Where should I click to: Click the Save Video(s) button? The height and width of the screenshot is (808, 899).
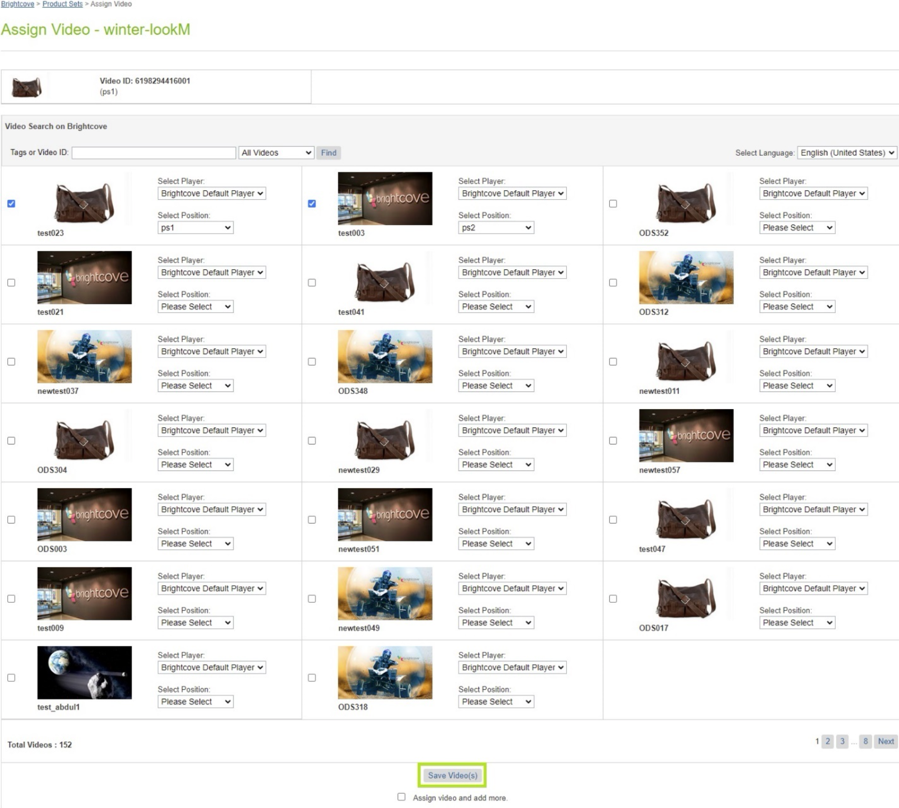[x=451, y=774]
